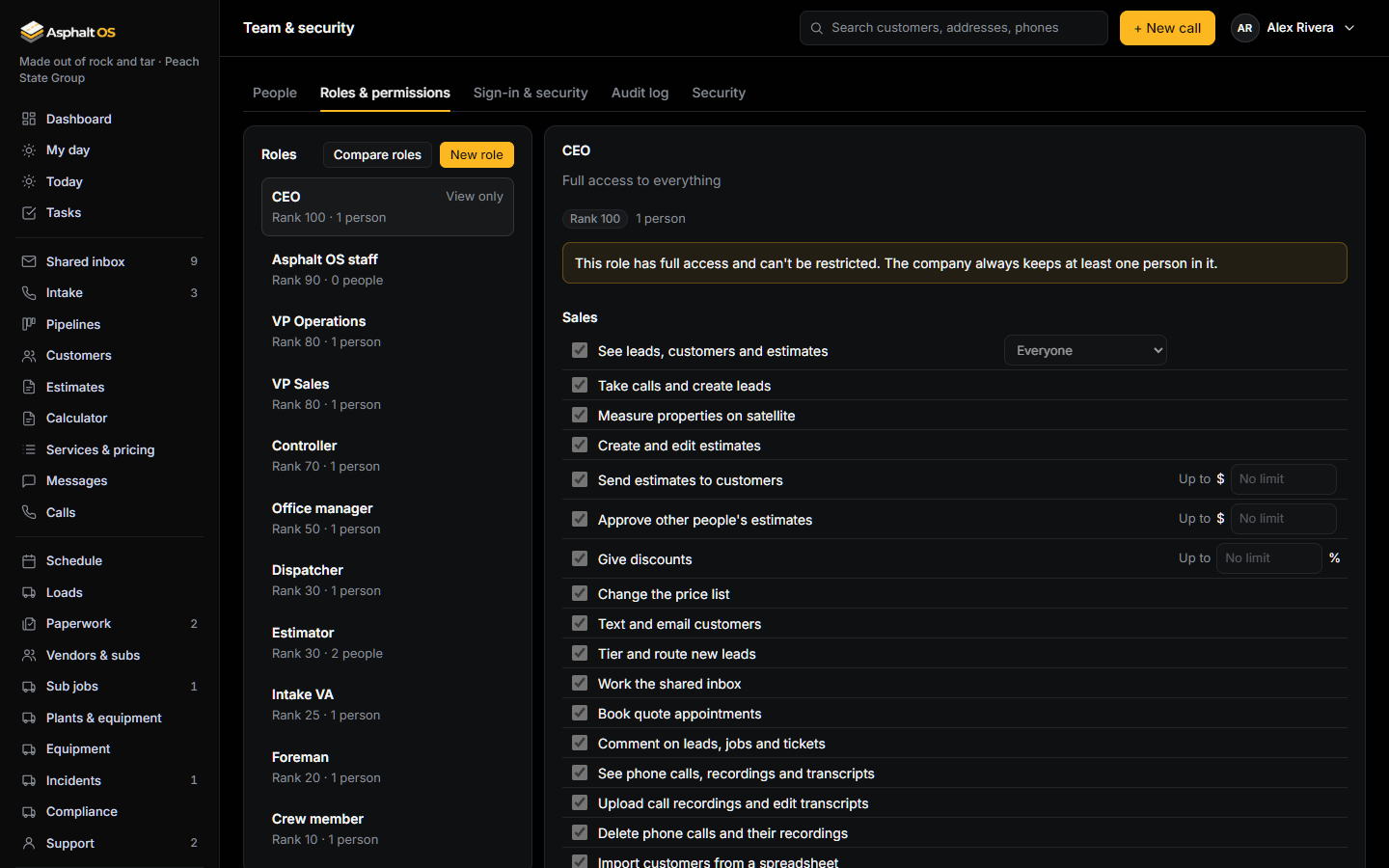Switch to the People tab

(275, 93)
